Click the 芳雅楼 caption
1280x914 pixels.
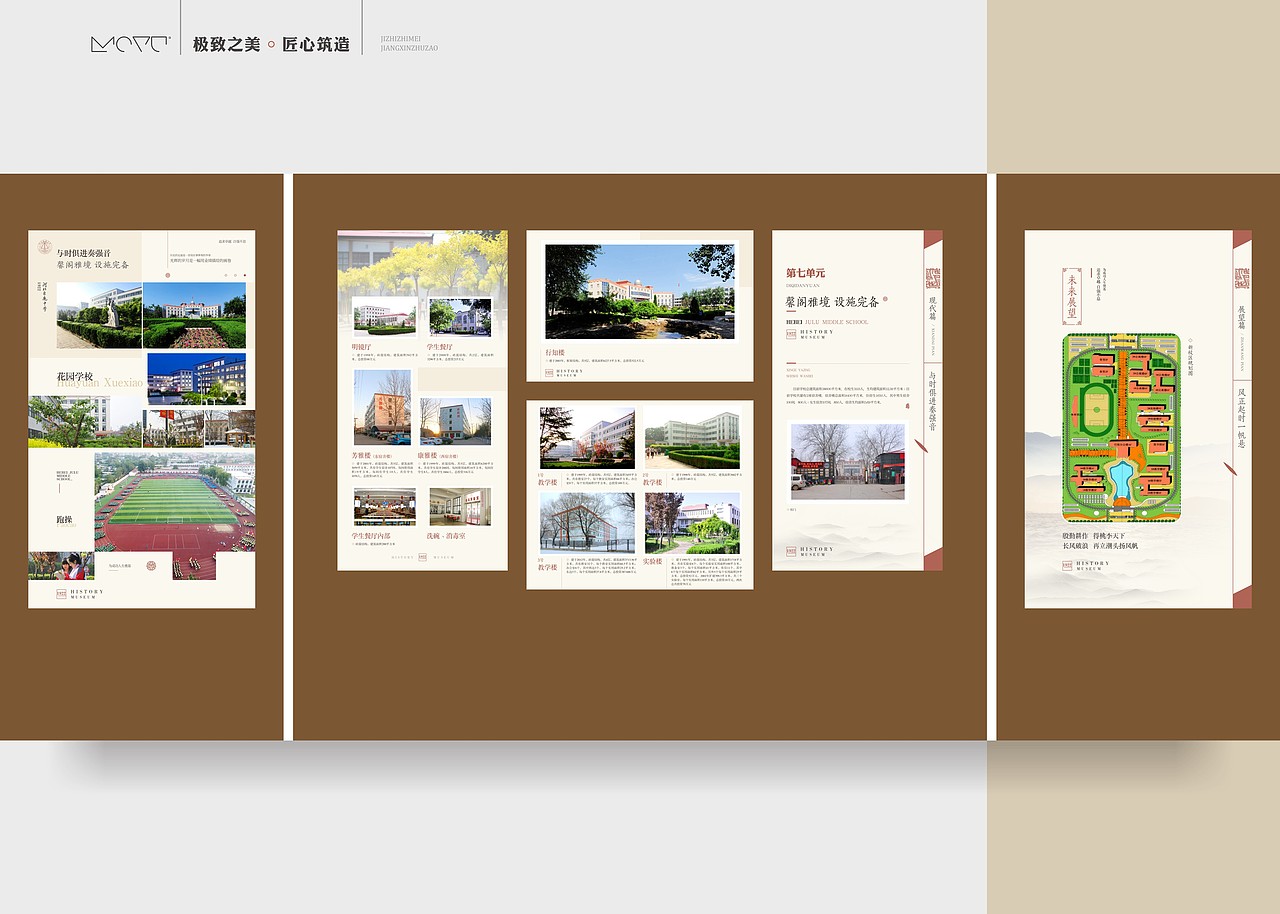(361, 455)
